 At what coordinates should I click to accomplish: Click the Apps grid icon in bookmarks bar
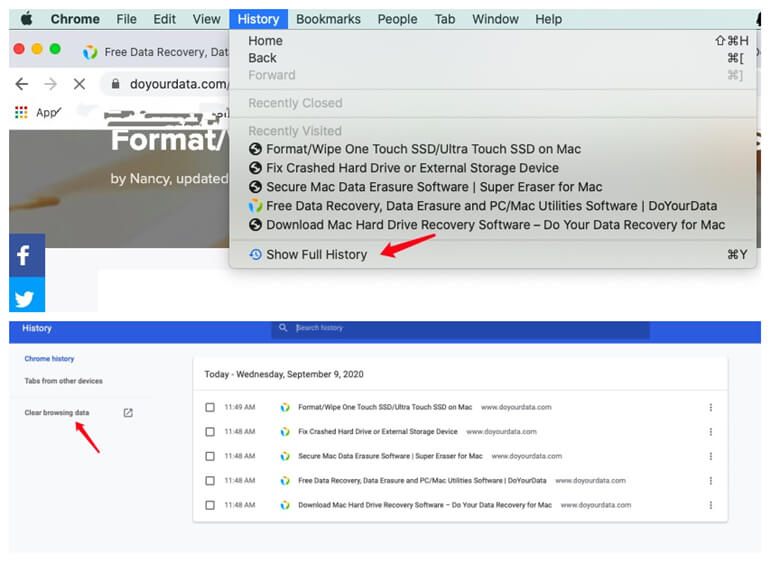(21, 112)
